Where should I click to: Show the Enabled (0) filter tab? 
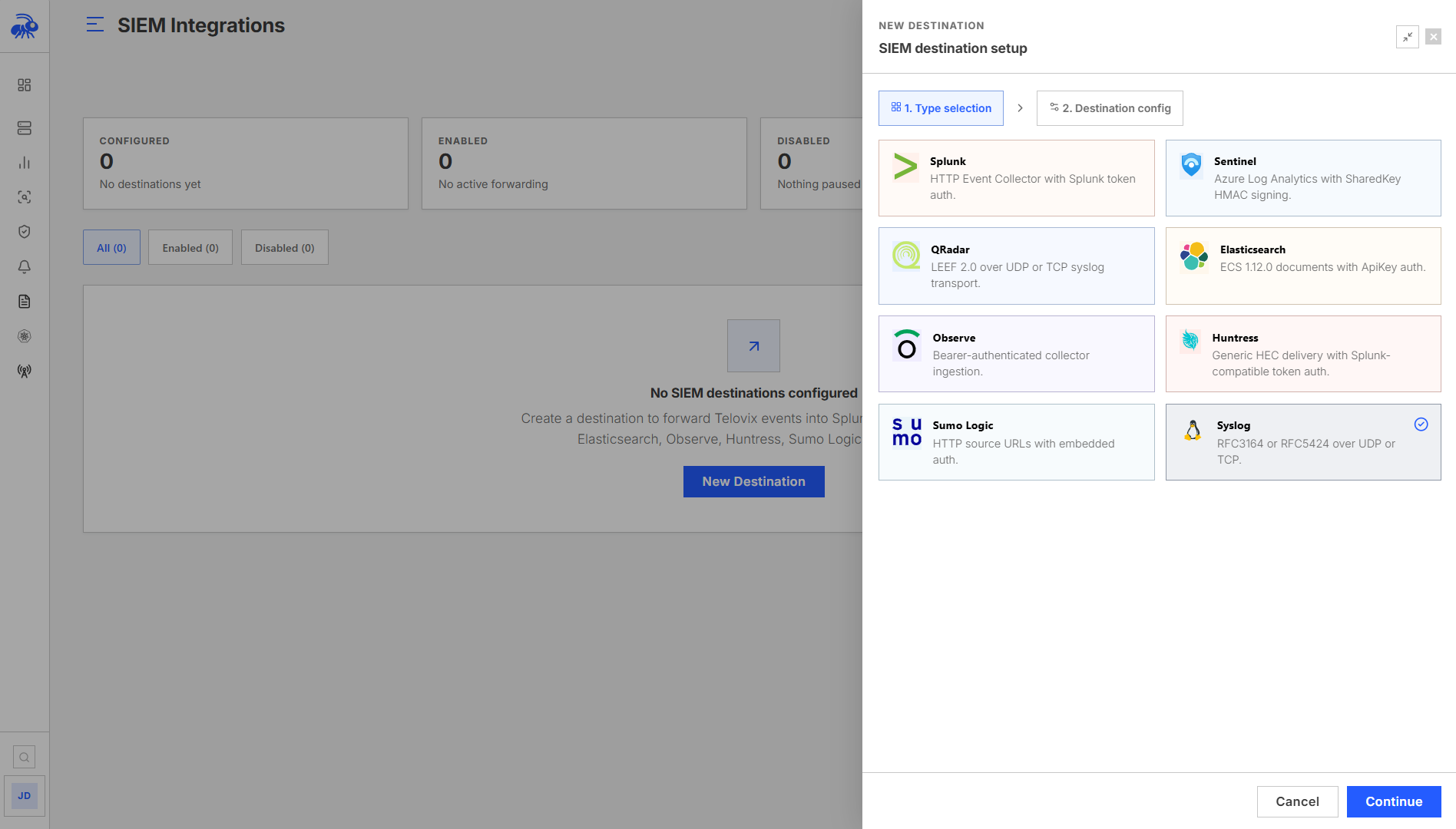click(x=190, y=247)
